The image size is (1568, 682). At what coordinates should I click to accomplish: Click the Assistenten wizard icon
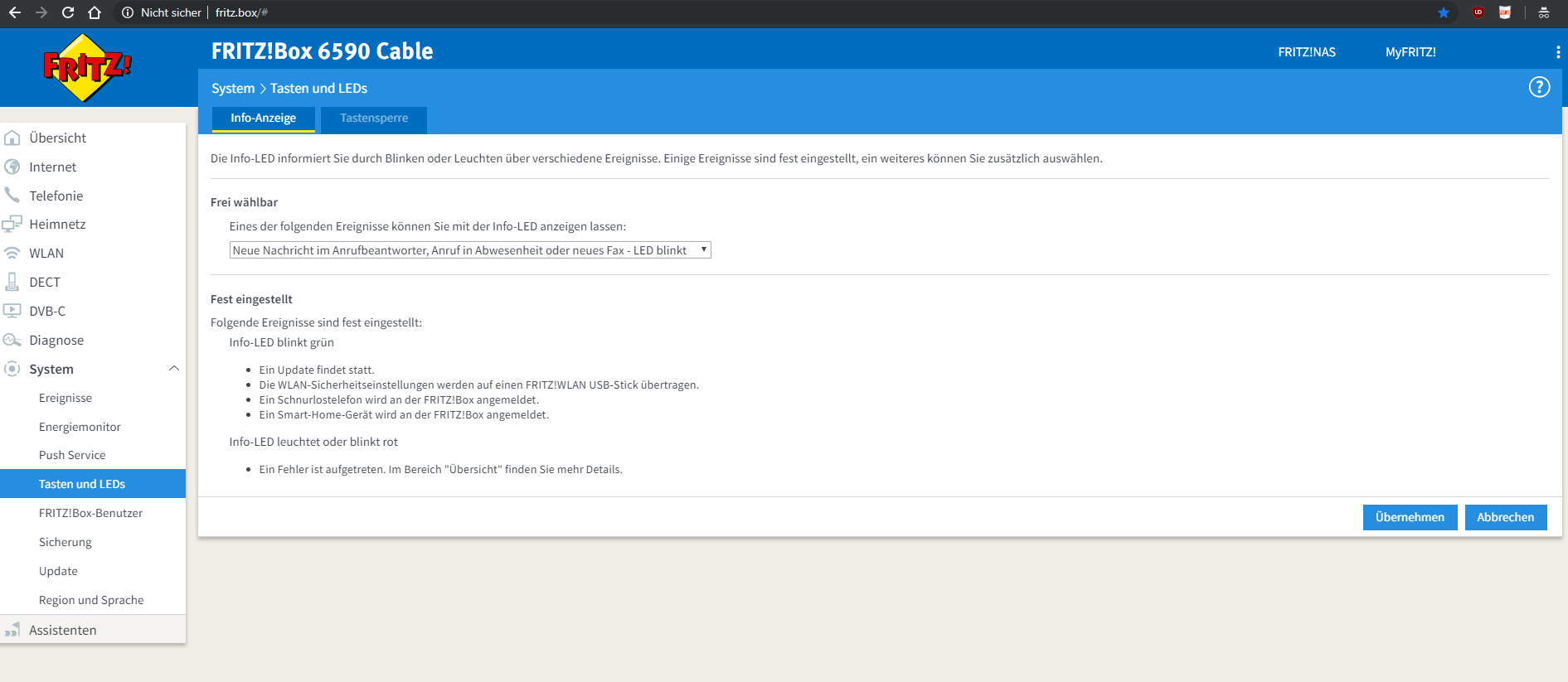point(12,630)
